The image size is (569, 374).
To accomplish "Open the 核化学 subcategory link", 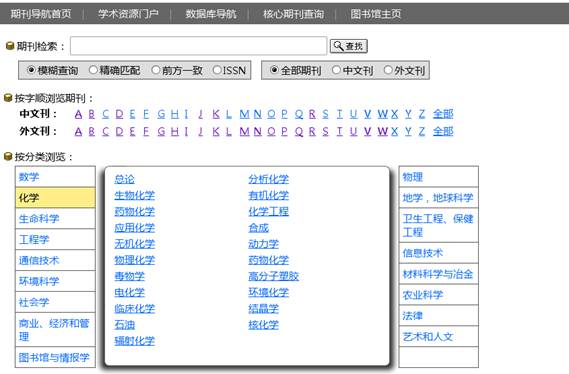I will 263,325.
